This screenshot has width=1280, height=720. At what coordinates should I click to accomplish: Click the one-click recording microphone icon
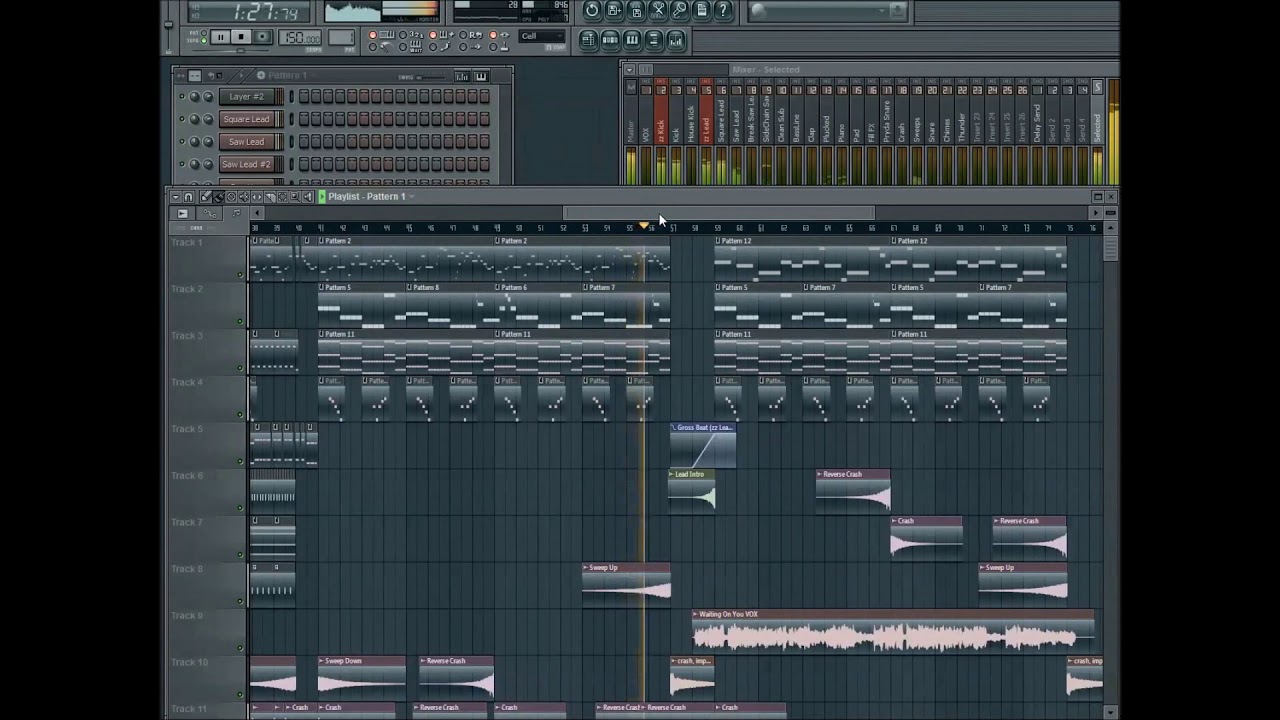[680, 10]
